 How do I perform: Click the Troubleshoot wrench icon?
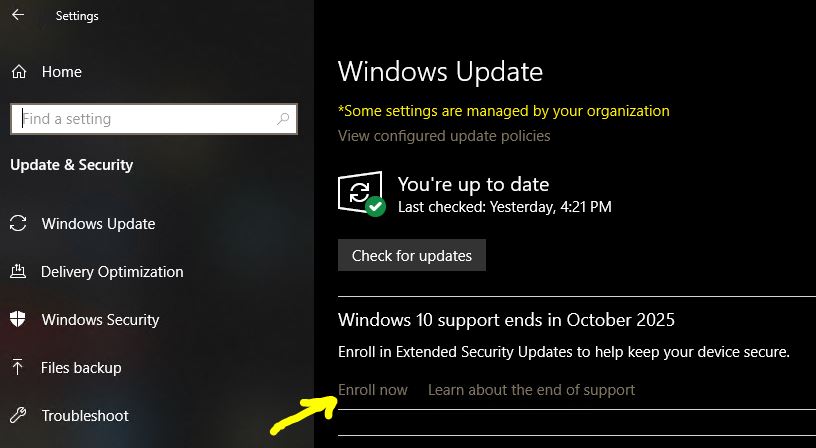click(18, 415)
